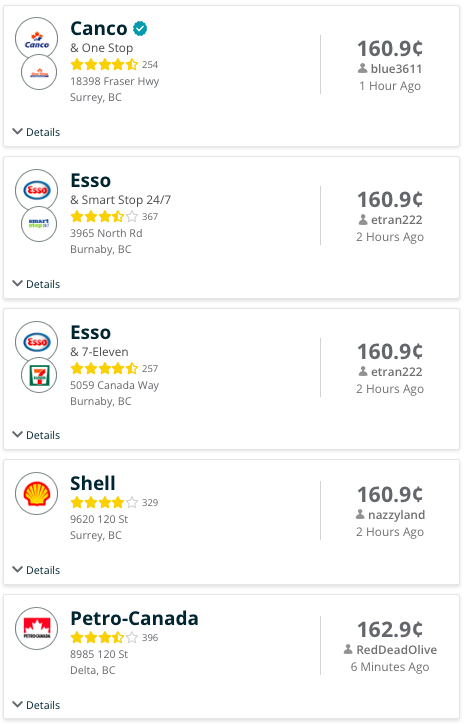This screenshot has height=724, width=464.
Task: Expand Details for the Canco station
Action: 36,132
